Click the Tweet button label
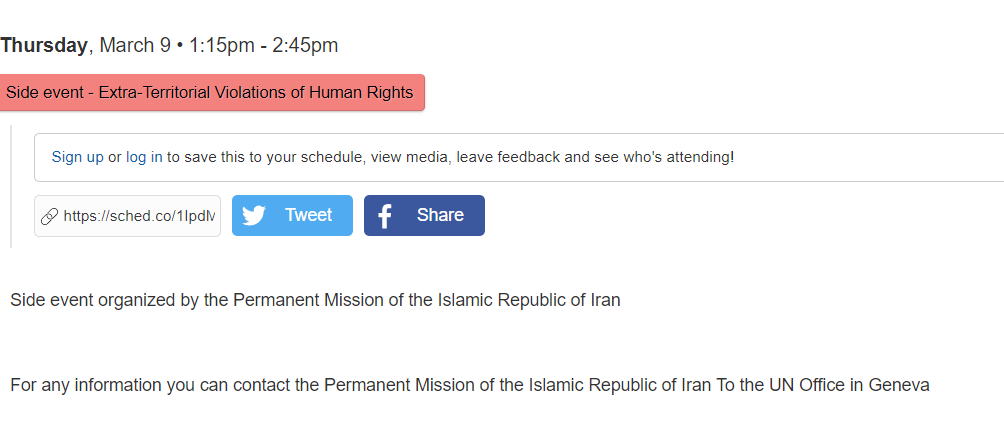Image resolution: width=1004 pixels, height=435 pixels. tap(309, 215)
